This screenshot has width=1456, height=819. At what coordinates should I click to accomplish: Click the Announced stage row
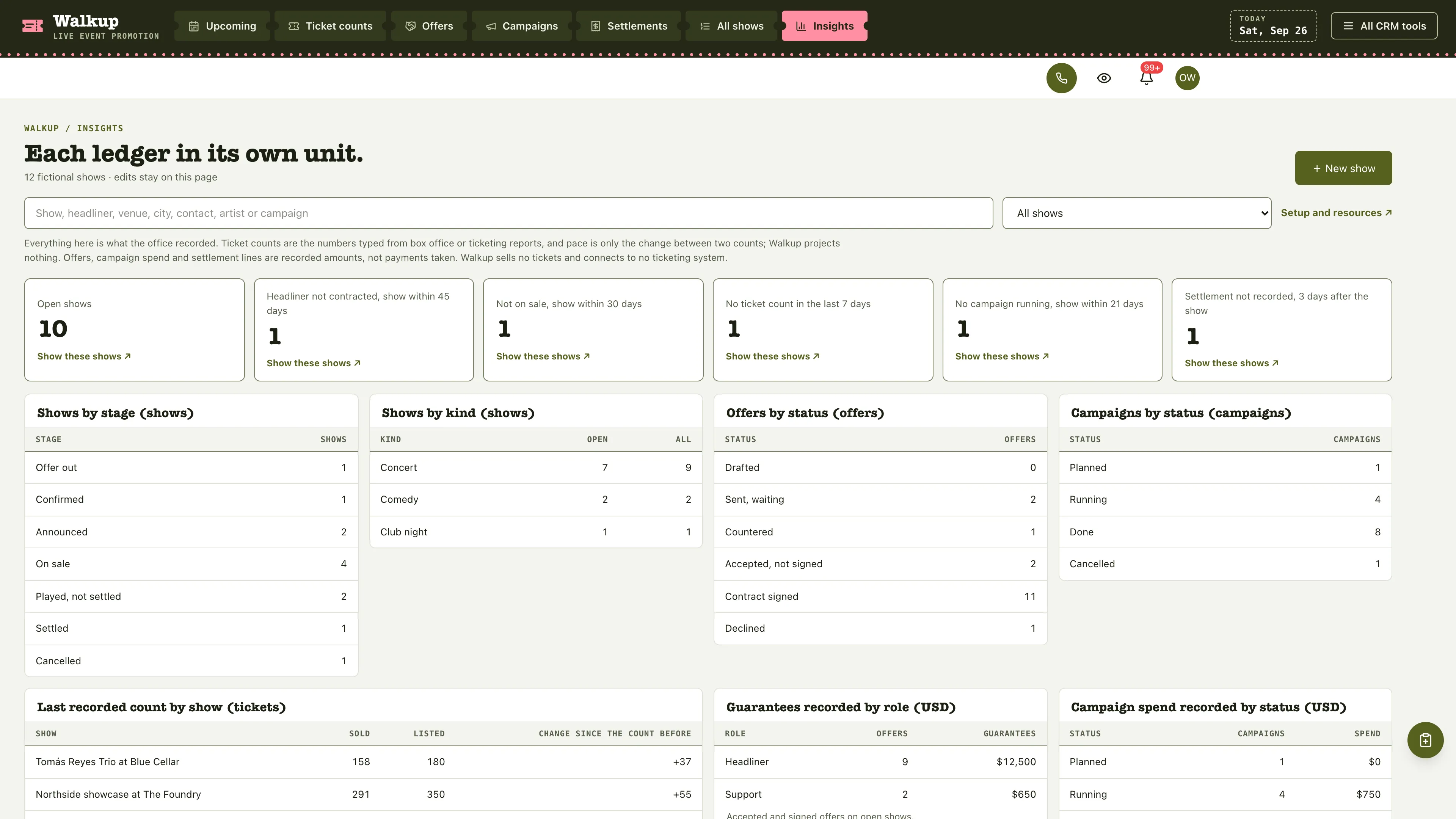(191, 532)
